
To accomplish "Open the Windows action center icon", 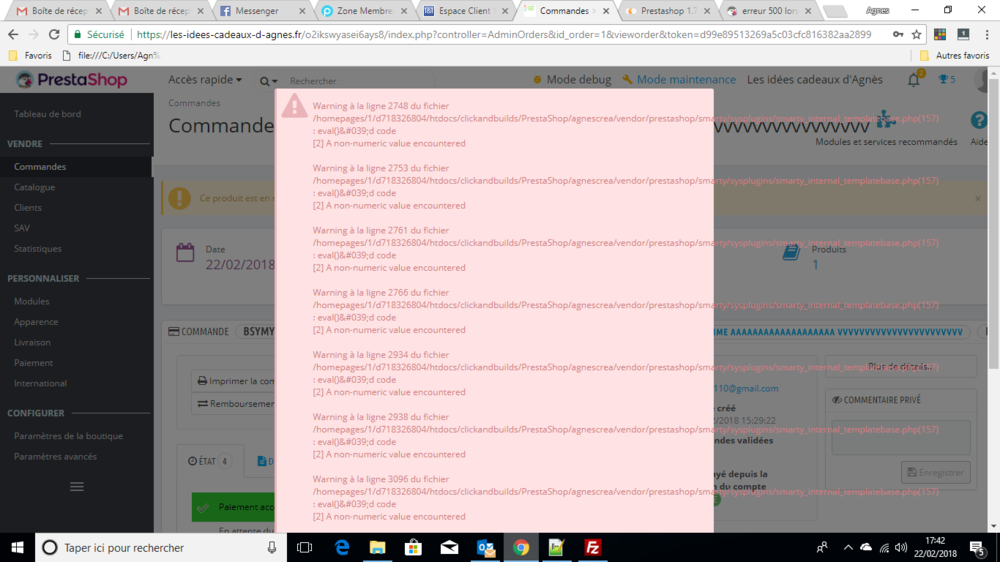I will [978, 547].
